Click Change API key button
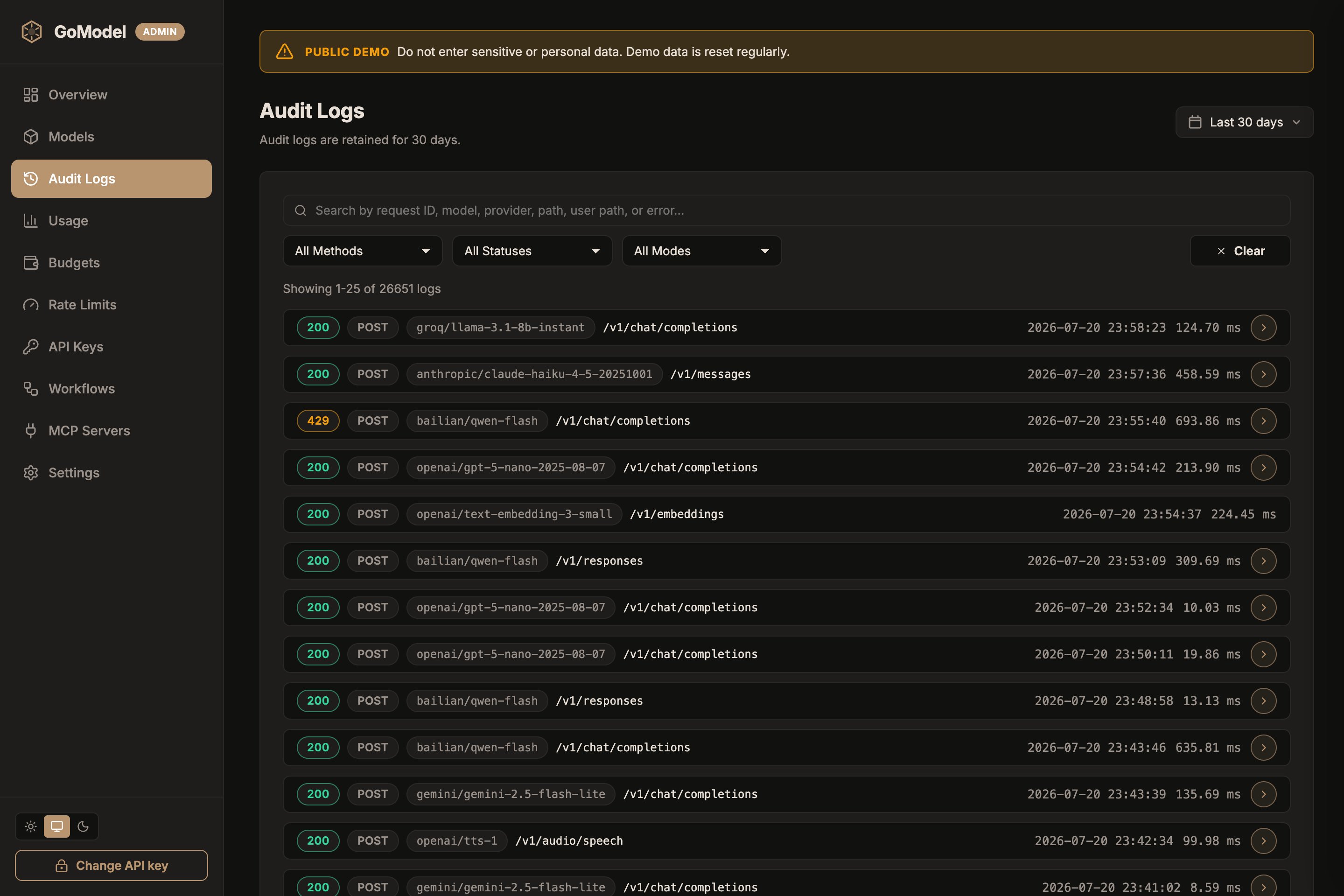Screen dimensions: 1344x896 (x=112, y=866)
